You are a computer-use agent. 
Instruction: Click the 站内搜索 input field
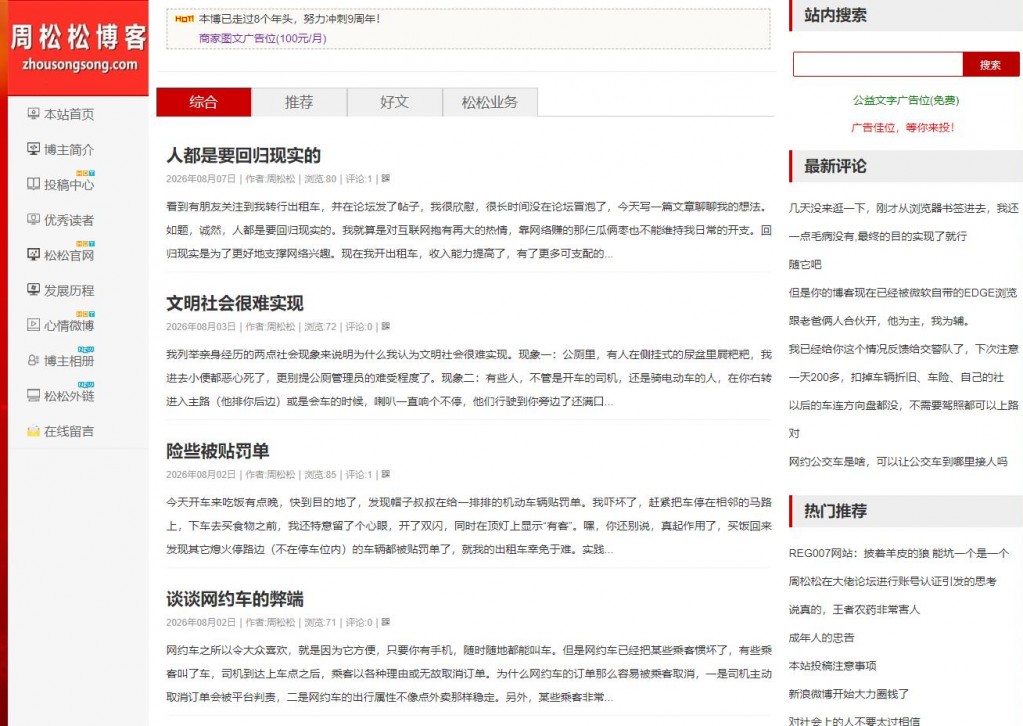pyautogui.click(x=878, y=65)
